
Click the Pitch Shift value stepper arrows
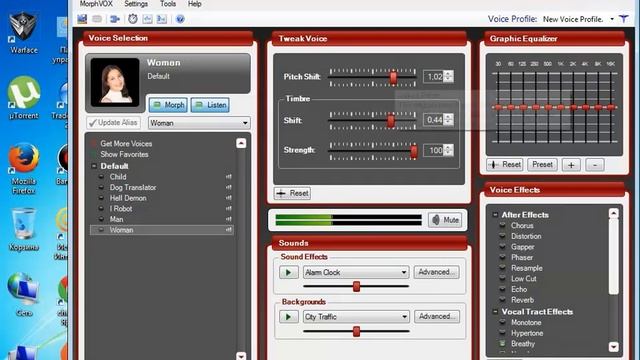pyautogui.click(x=448, y=76)
